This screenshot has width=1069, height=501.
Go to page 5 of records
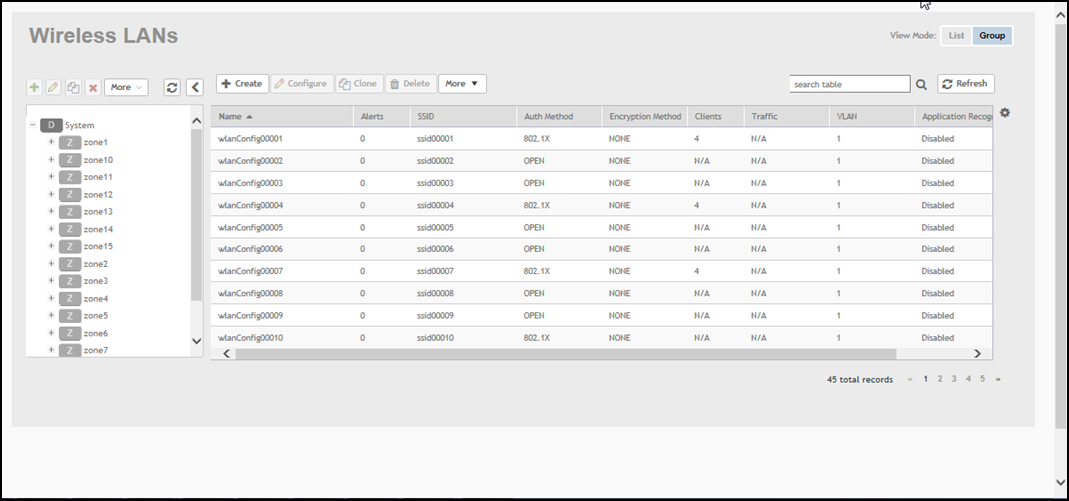click(x=982, y=379)
